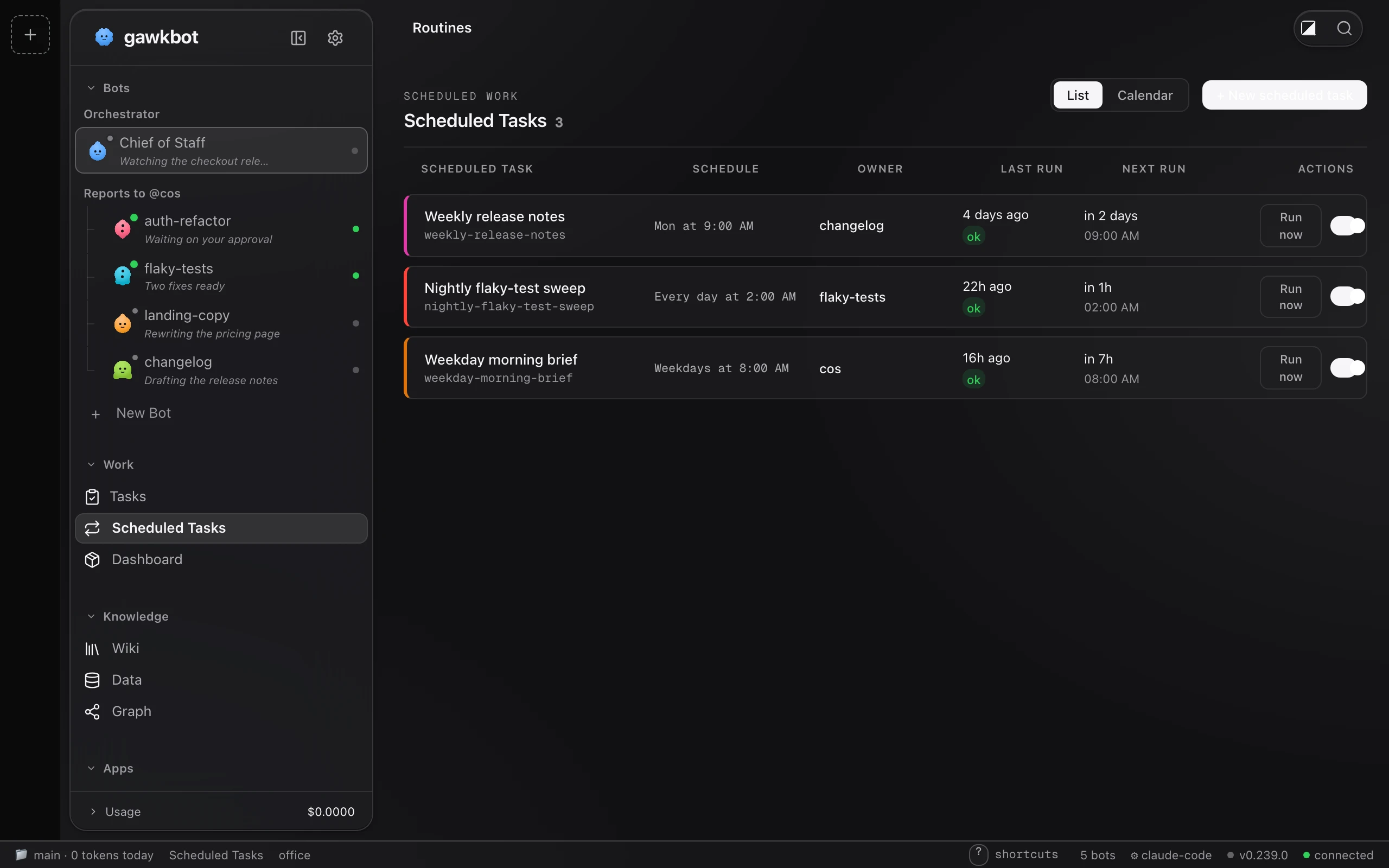Click the changelog bot avatar
This screenshot has height=868, width=1389.
122,369
